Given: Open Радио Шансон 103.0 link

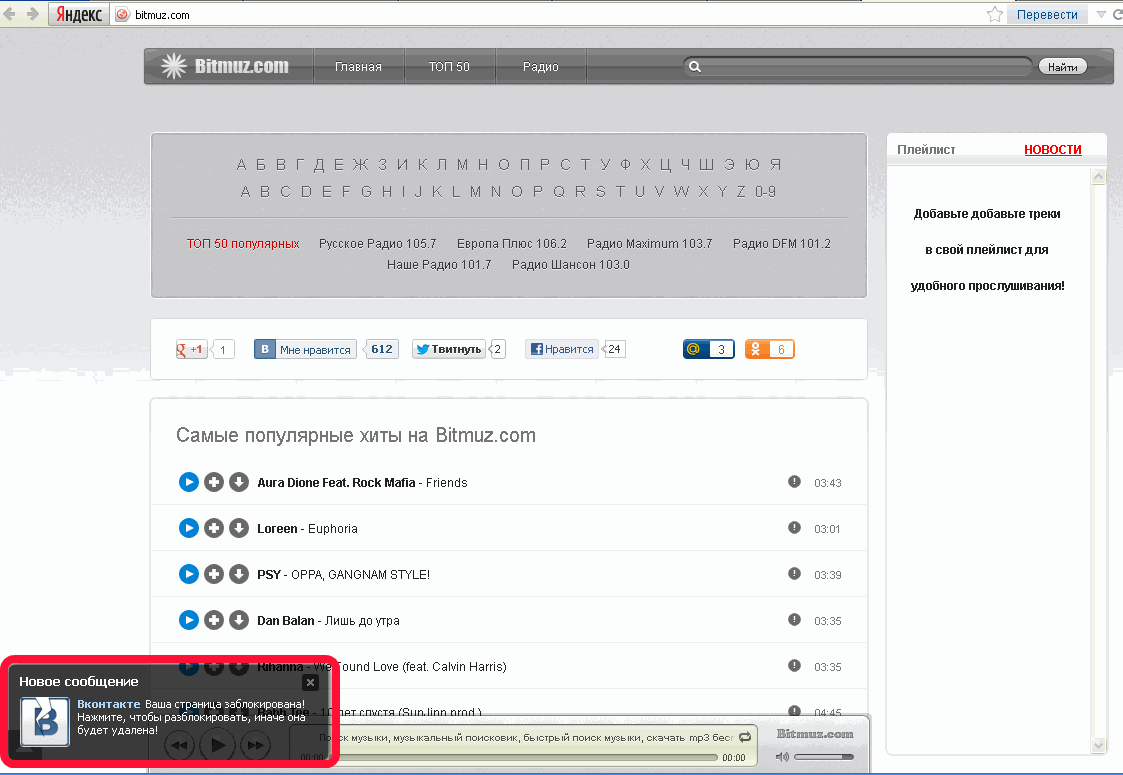Looking at the screenshot, I should click(x=571, y=264).
